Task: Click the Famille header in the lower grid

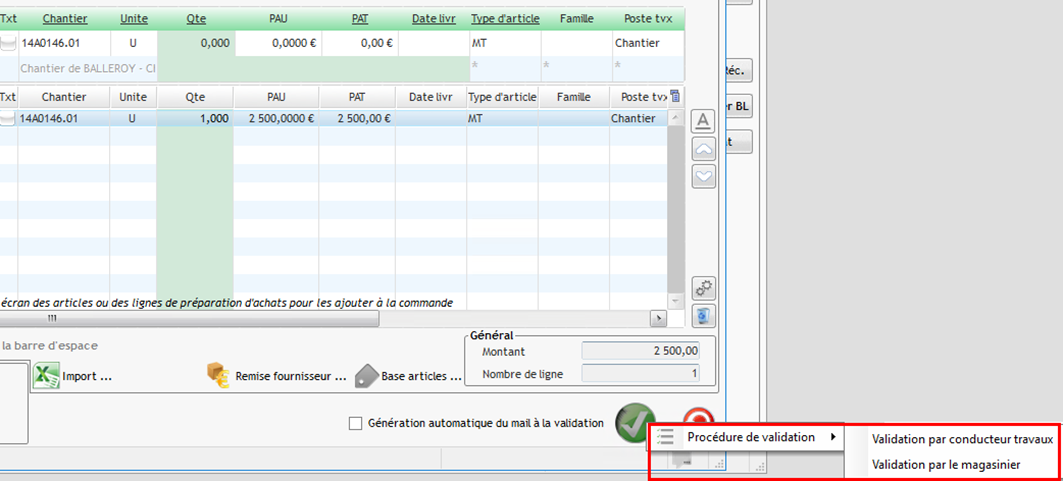Action: click(574, 97)
